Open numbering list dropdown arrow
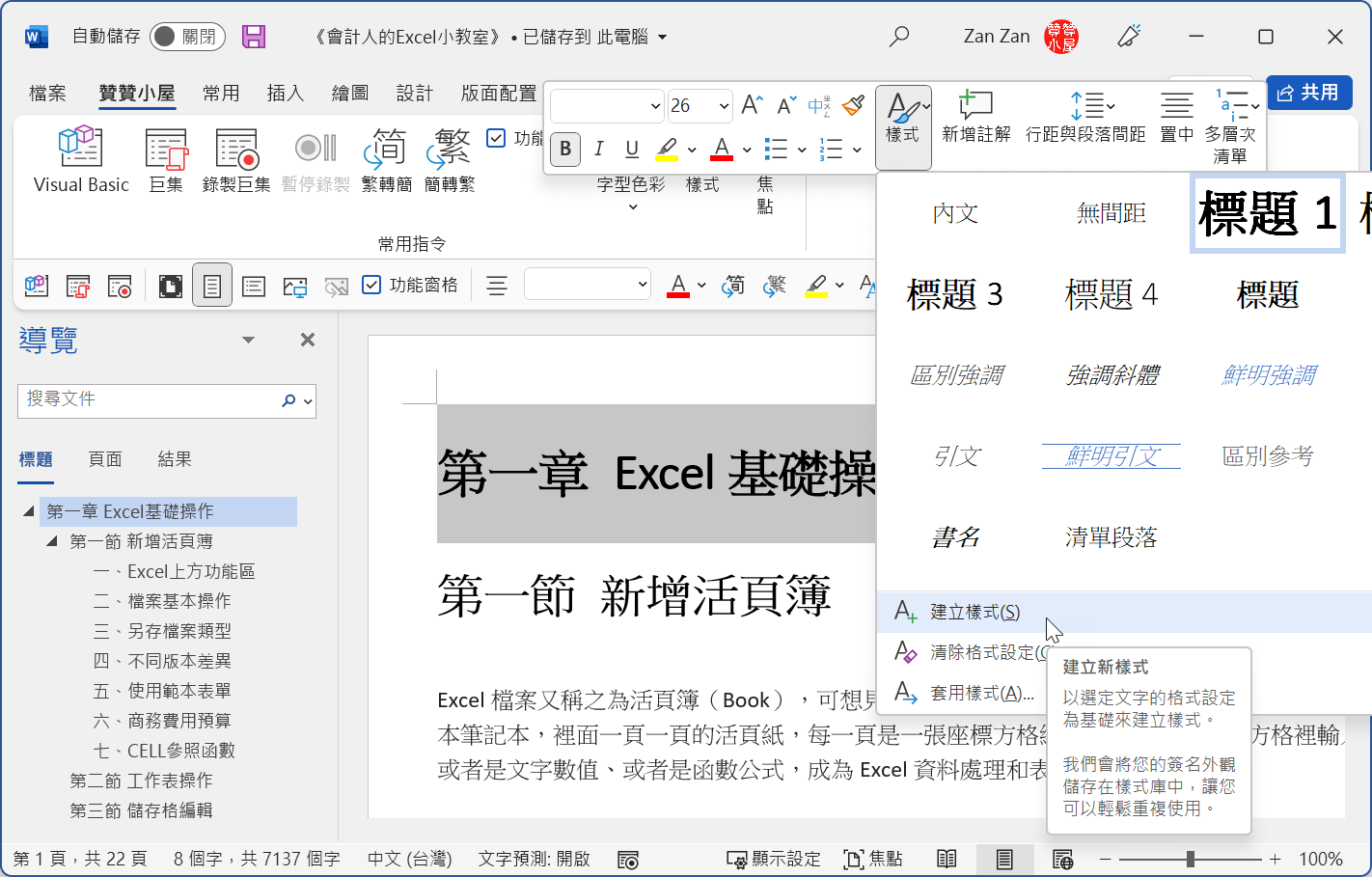 857,150
